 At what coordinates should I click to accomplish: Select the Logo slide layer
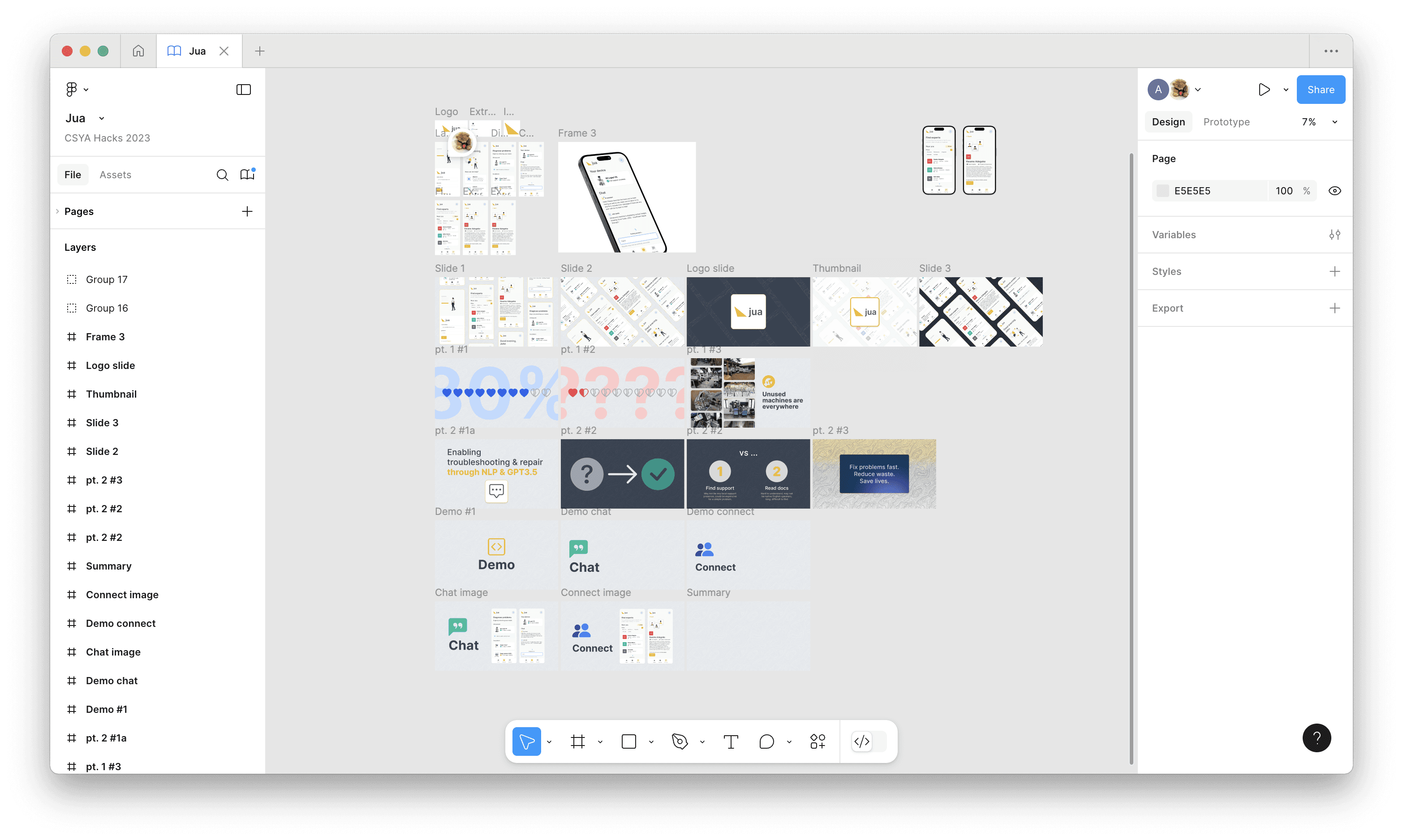point(110,366)
